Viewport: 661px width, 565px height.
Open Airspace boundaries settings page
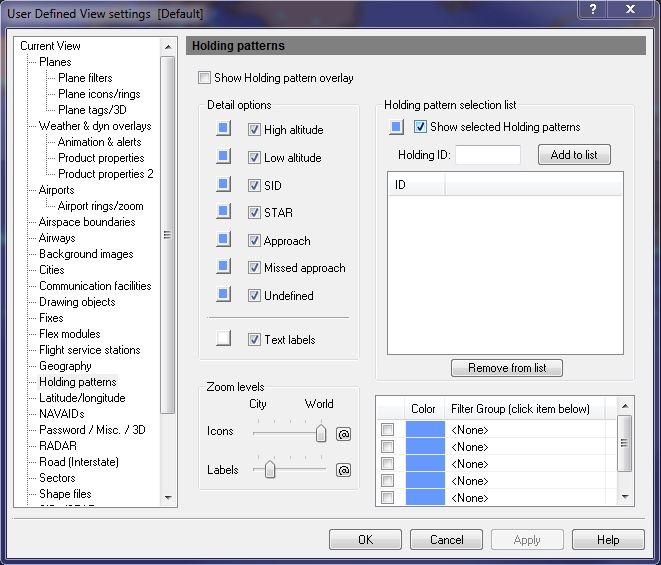(x=87, y=222)
